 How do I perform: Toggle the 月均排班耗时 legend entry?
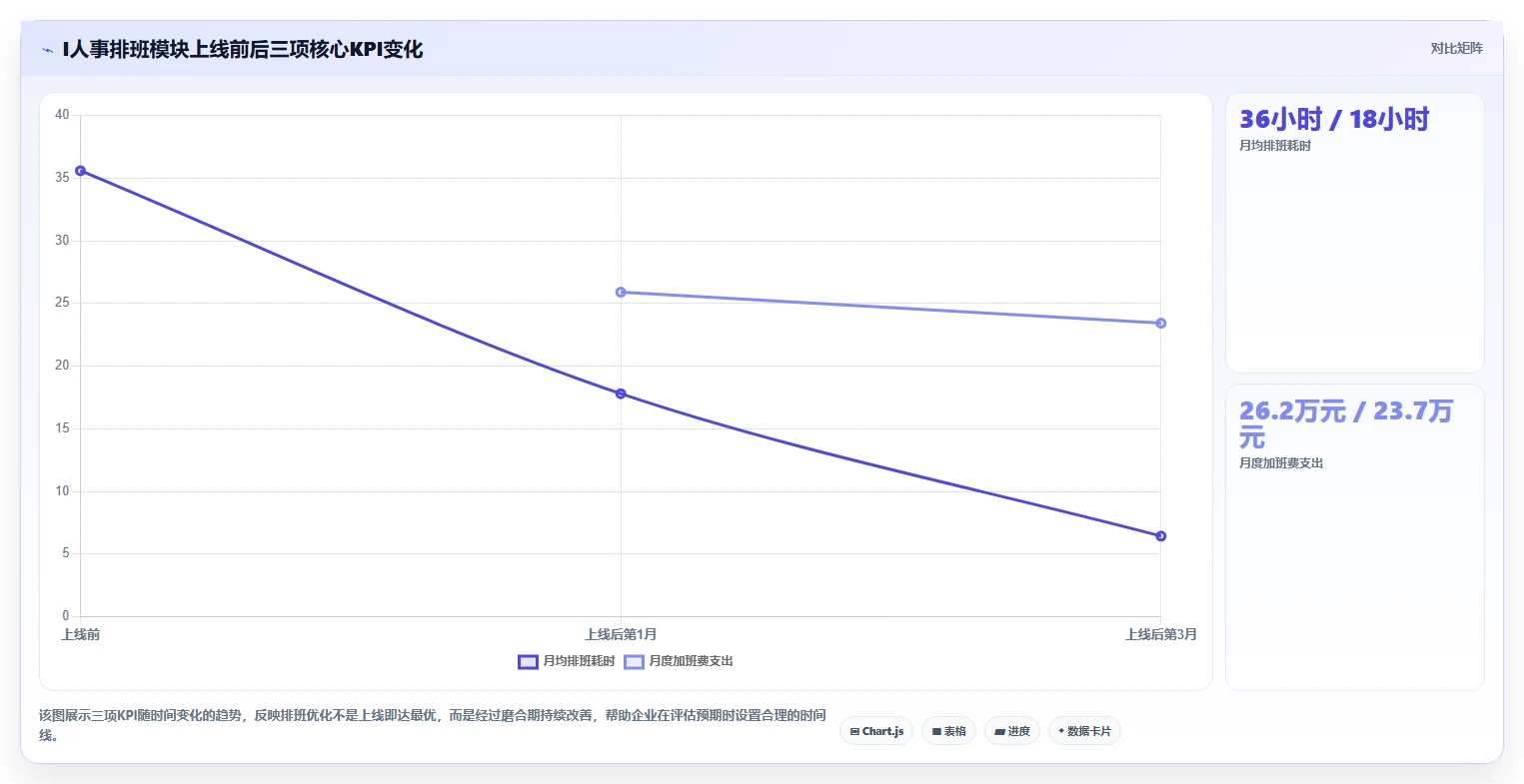pos(567,661)
